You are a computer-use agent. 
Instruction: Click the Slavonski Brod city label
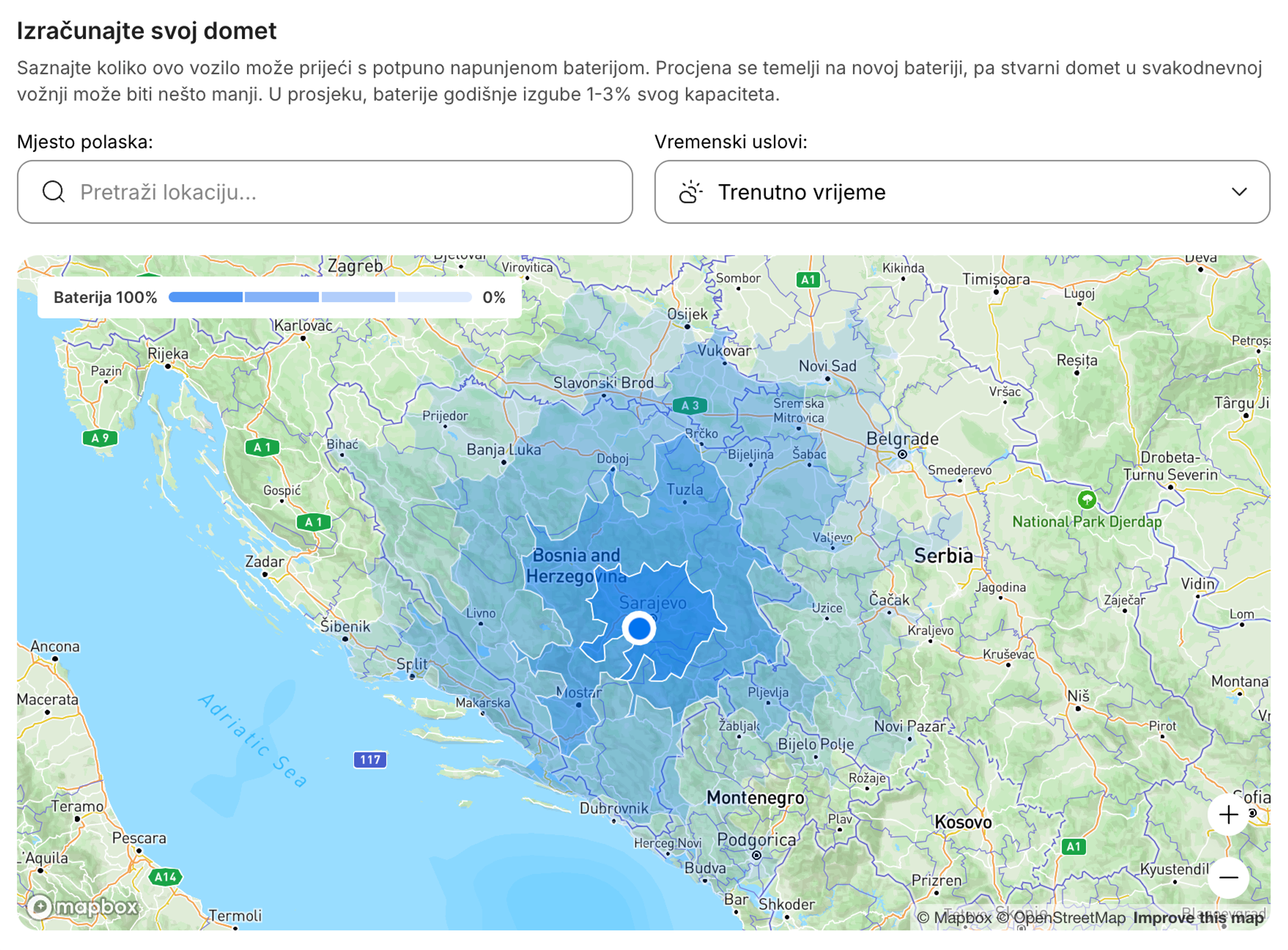coord(603,383)
